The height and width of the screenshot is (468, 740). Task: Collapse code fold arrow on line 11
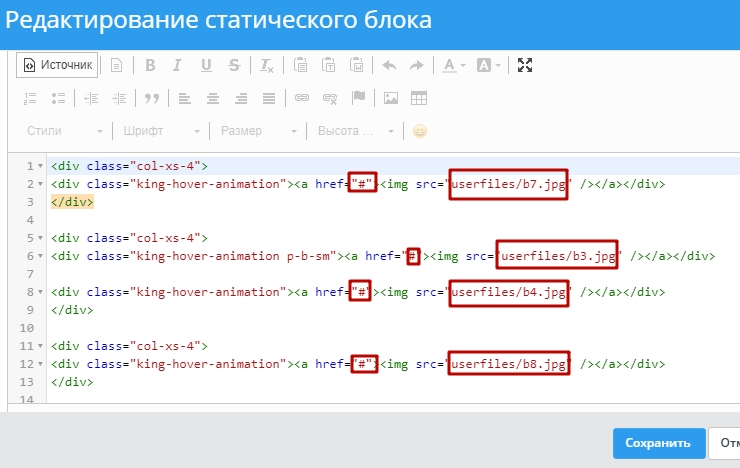[40, 345]
